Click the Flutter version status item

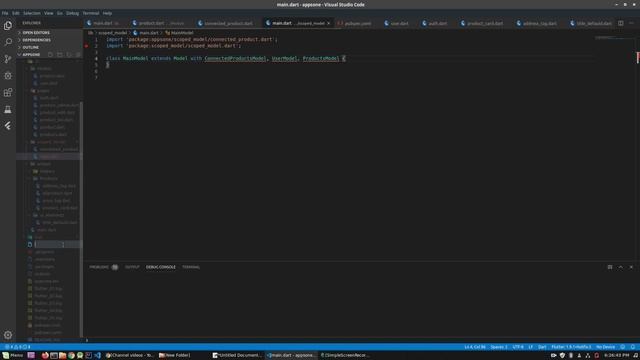click(571, 347)
